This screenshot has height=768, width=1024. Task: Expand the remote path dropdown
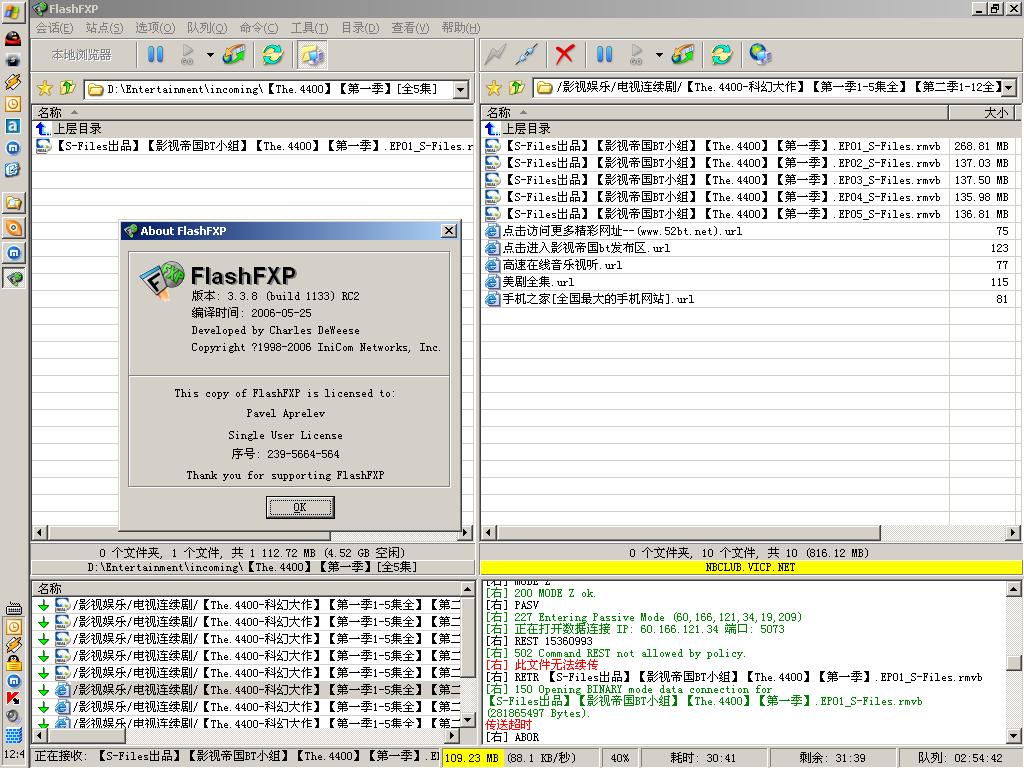1008,88
